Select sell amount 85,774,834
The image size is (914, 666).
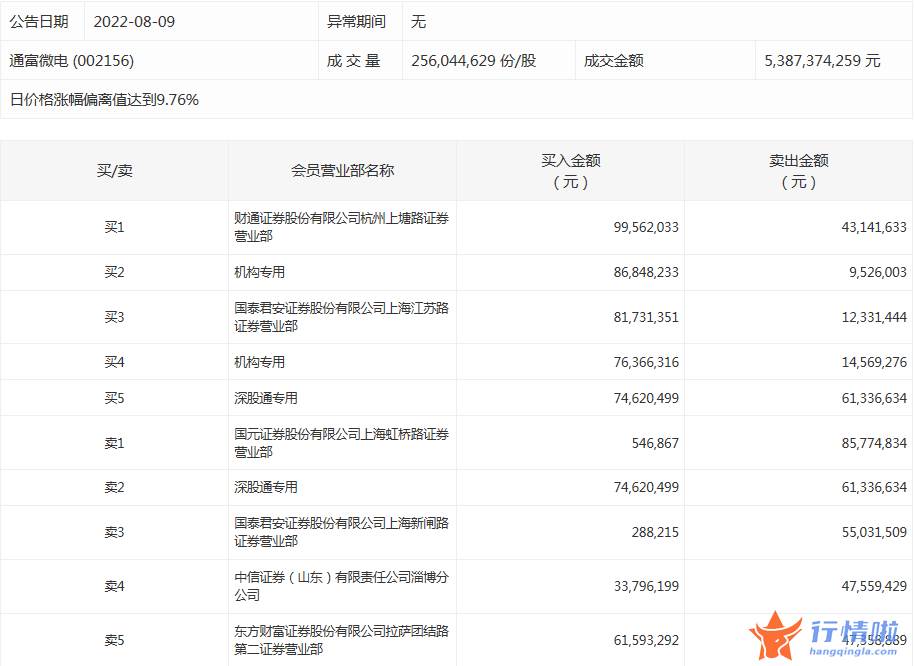[874, 443]
